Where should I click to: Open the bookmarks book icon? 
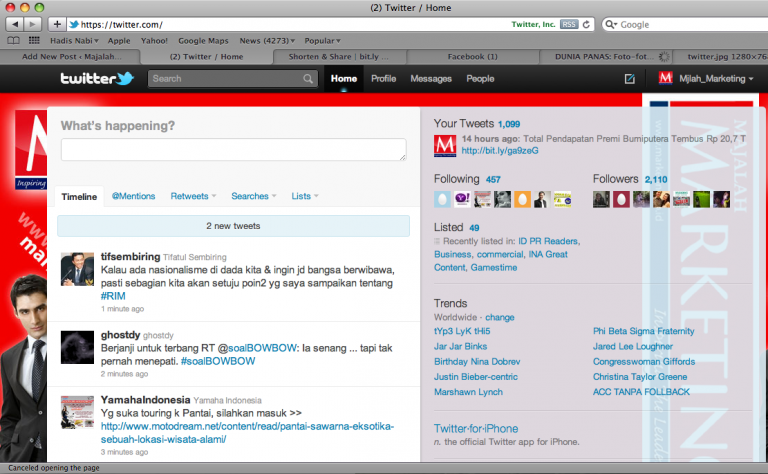13,41
